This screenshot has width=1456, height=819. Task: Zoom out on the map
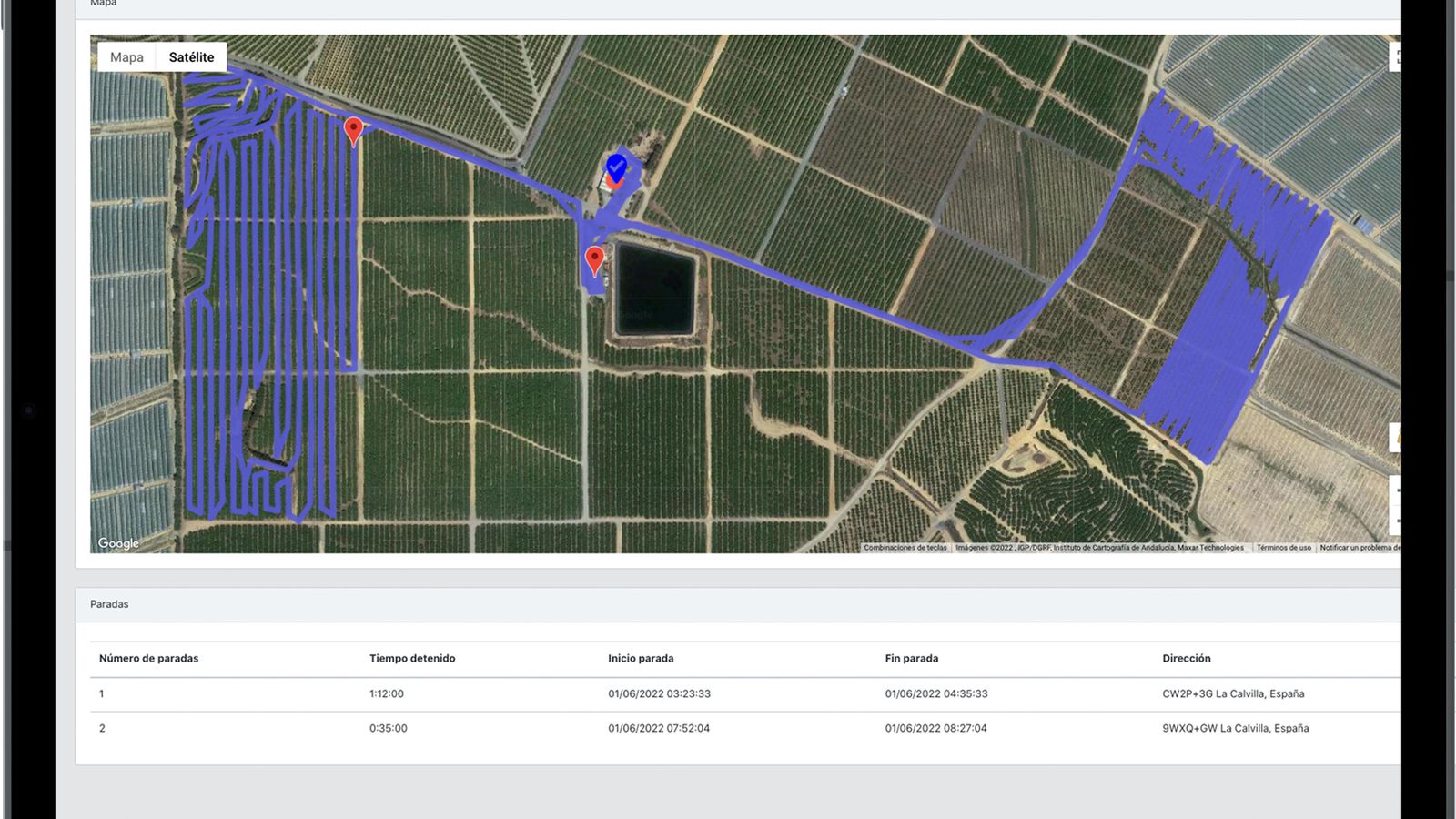(1396, 521)
